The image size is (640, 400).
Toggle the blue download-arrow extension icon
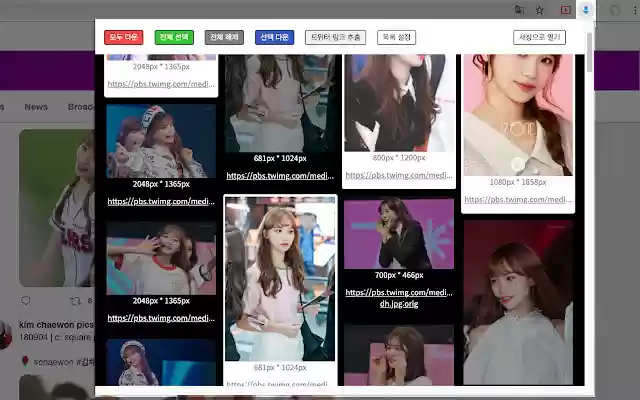click(586, 10)
